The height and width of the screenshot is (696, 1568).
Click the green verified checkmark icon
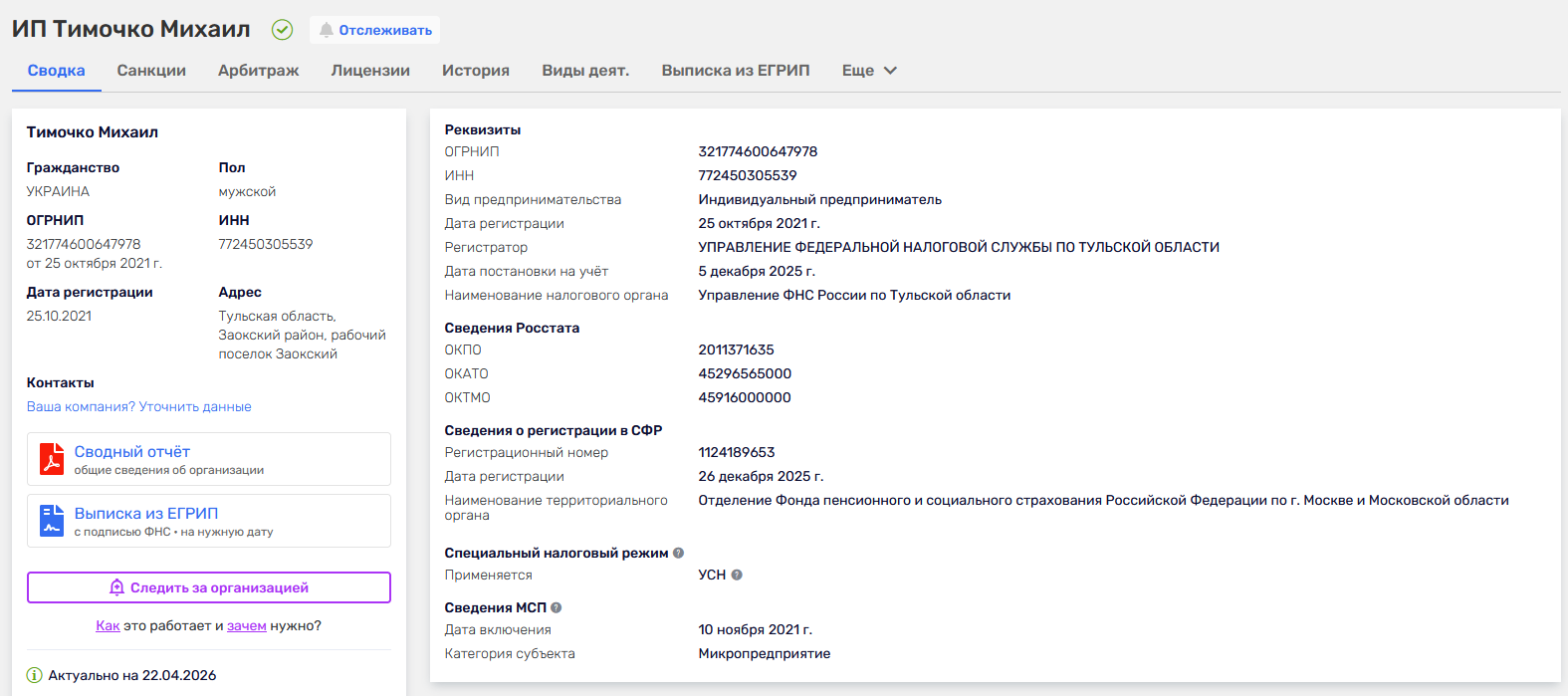coord(283,30)
